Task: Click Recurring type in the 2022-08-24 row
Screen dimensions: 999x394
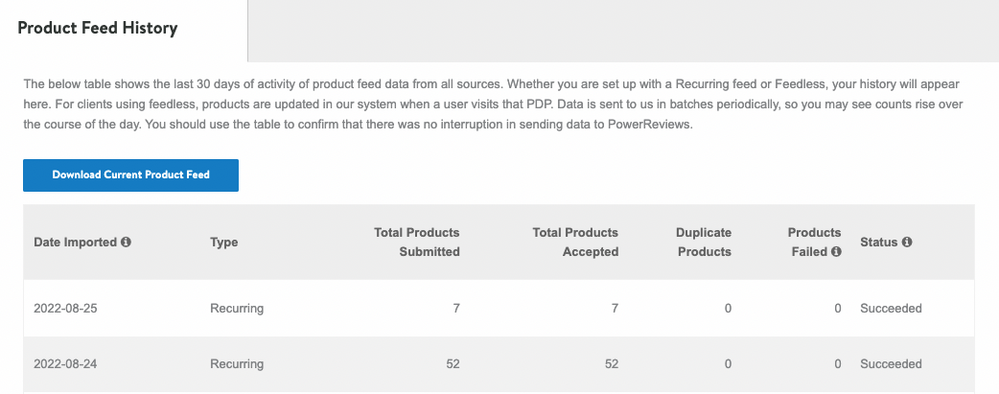Action: point(236,365)
